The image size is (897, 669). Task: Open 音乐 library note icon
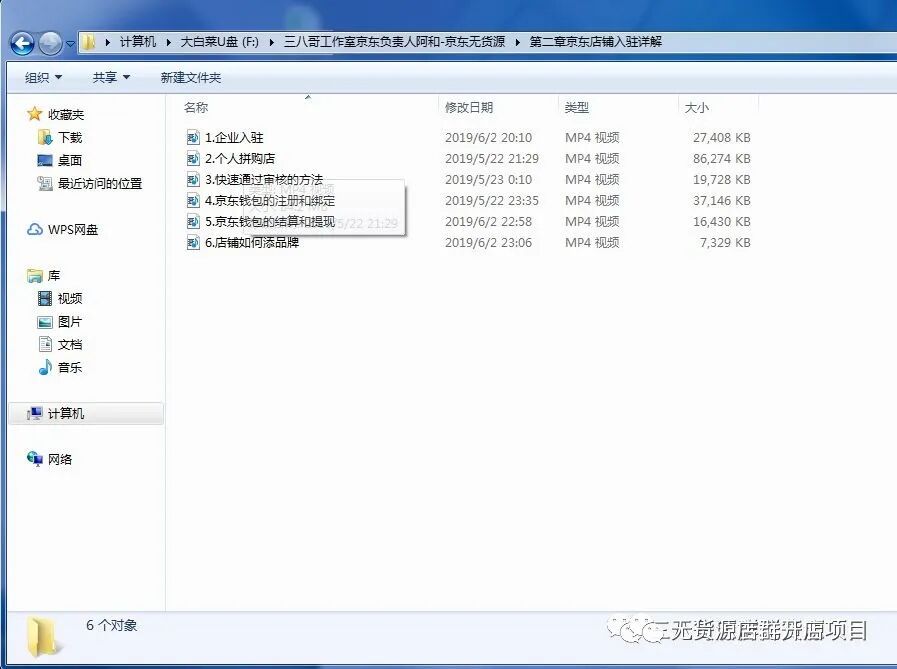[x=45, y=367]
